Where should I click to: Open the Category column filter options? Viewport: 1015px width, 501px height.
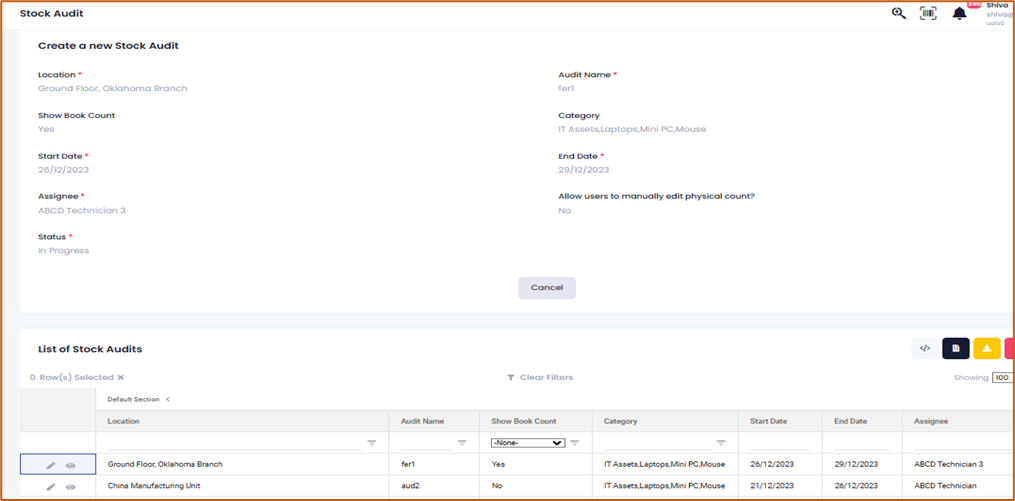(720, 442)
